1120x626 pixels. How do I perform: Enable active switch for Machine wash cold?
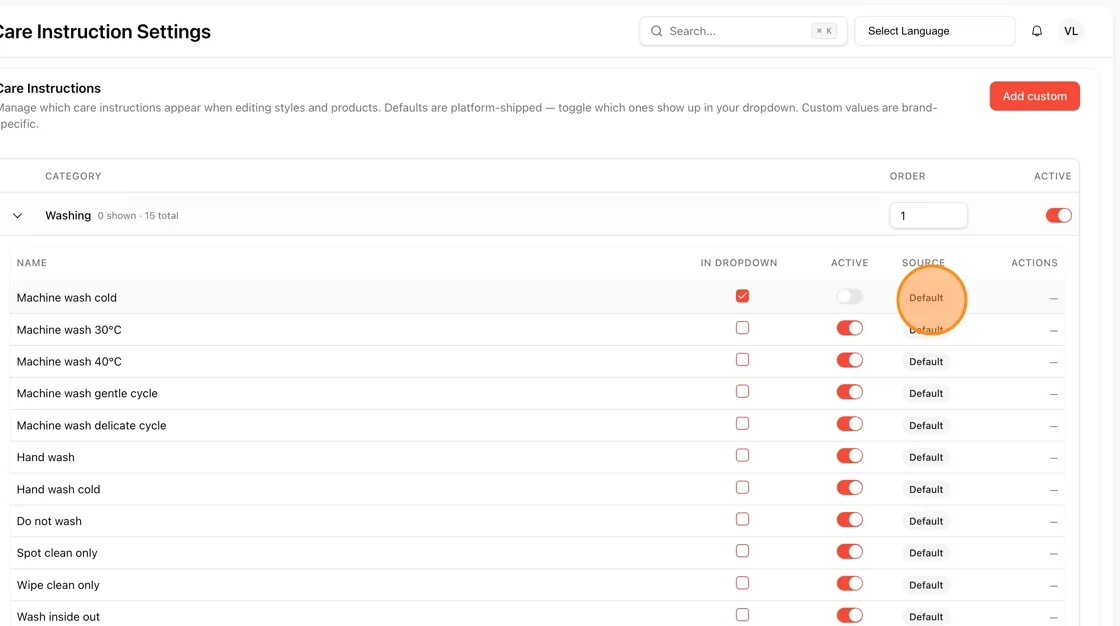(849, 297)
